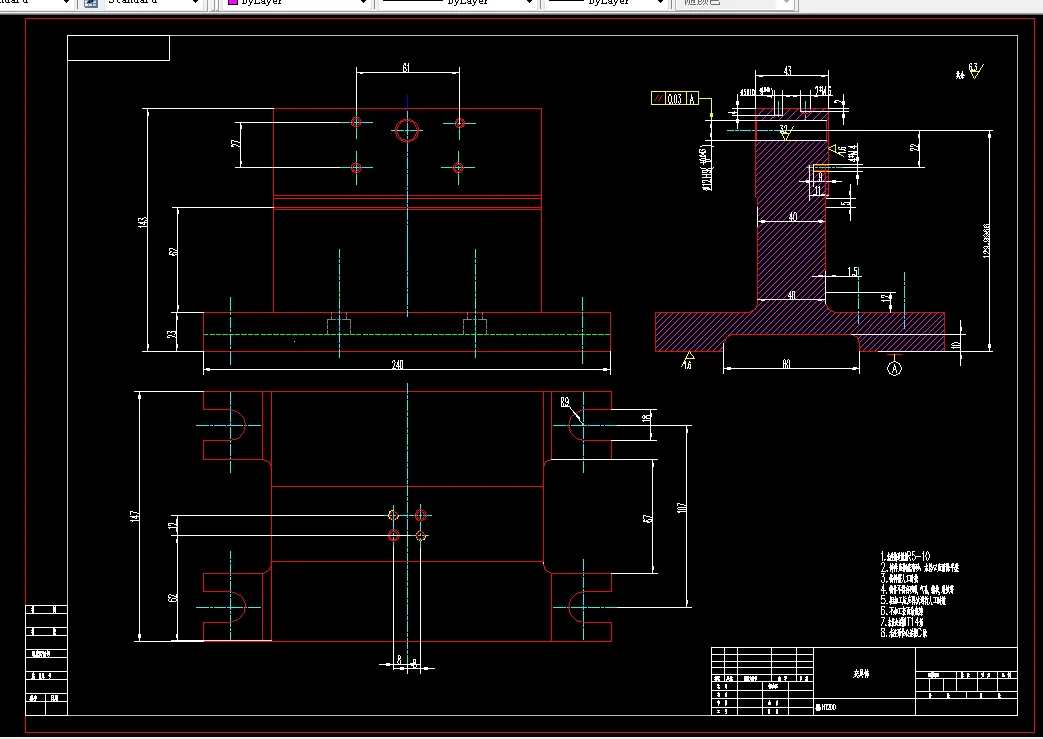This screenshot has width=1043, height=739.
Task: Select the upper 40 width dimension
Action: pos(793,217)
